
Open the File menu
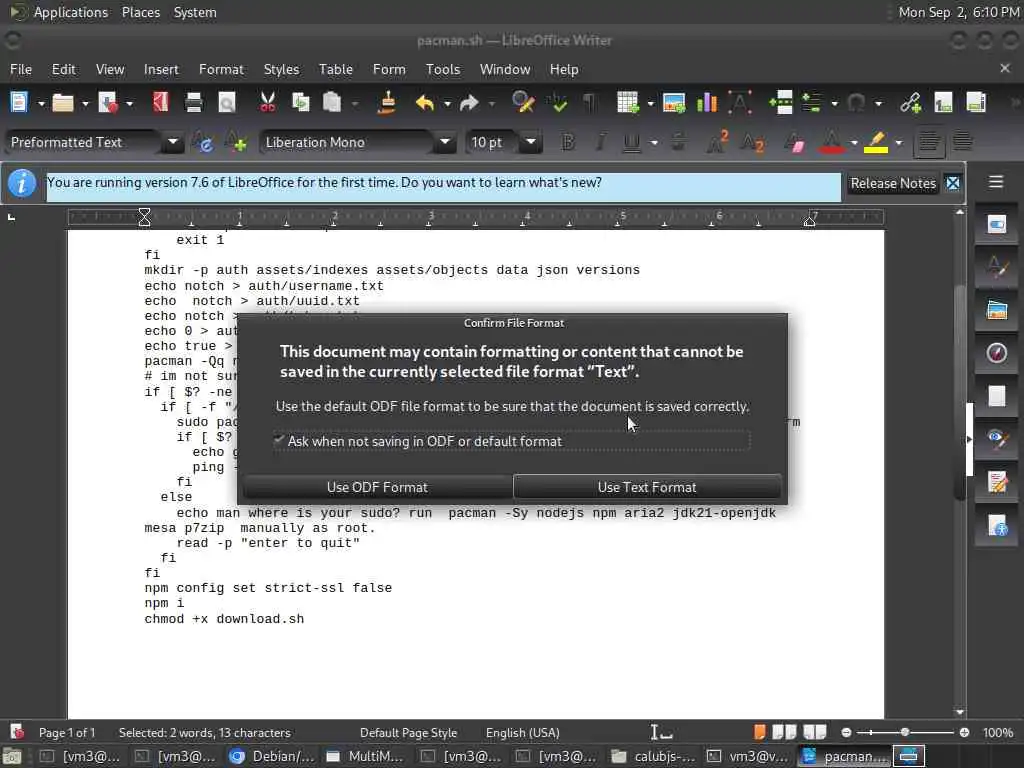pyautogui.click(x=21, y=69)
